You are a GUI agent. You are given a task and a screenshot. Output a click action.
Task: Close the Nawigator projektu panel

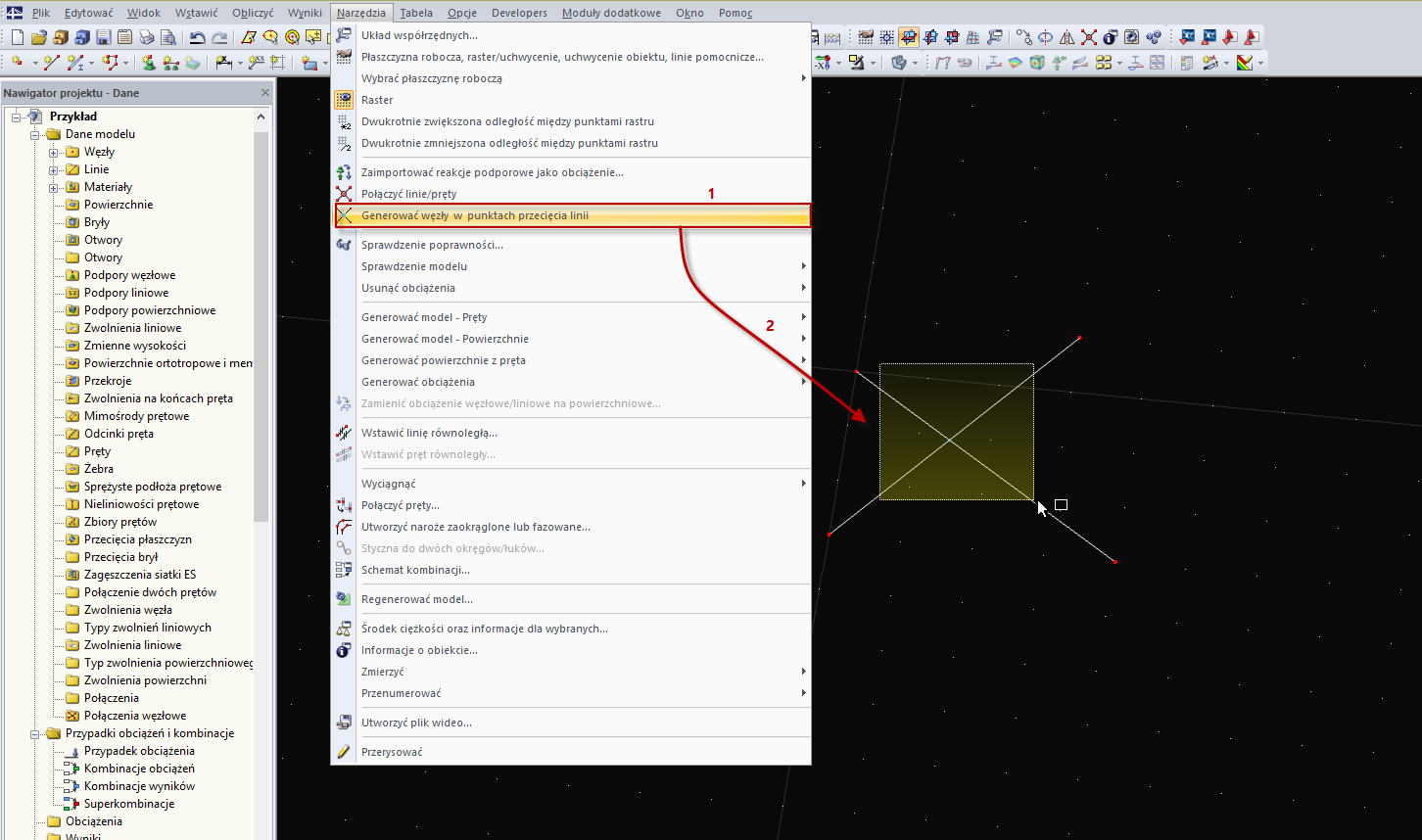point(264,93)
